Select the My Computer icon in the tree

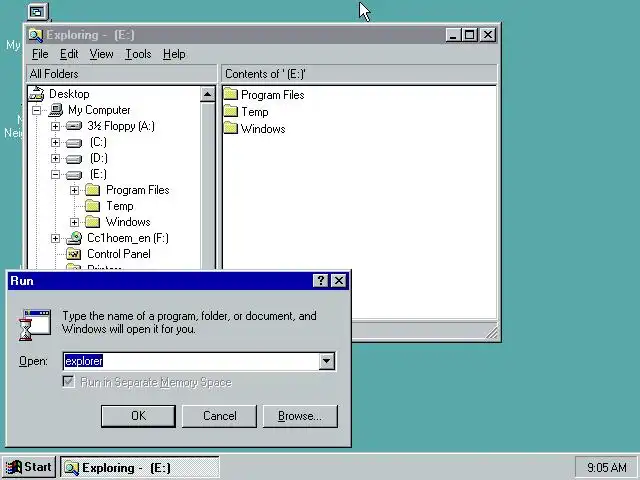tap(56, 110)
